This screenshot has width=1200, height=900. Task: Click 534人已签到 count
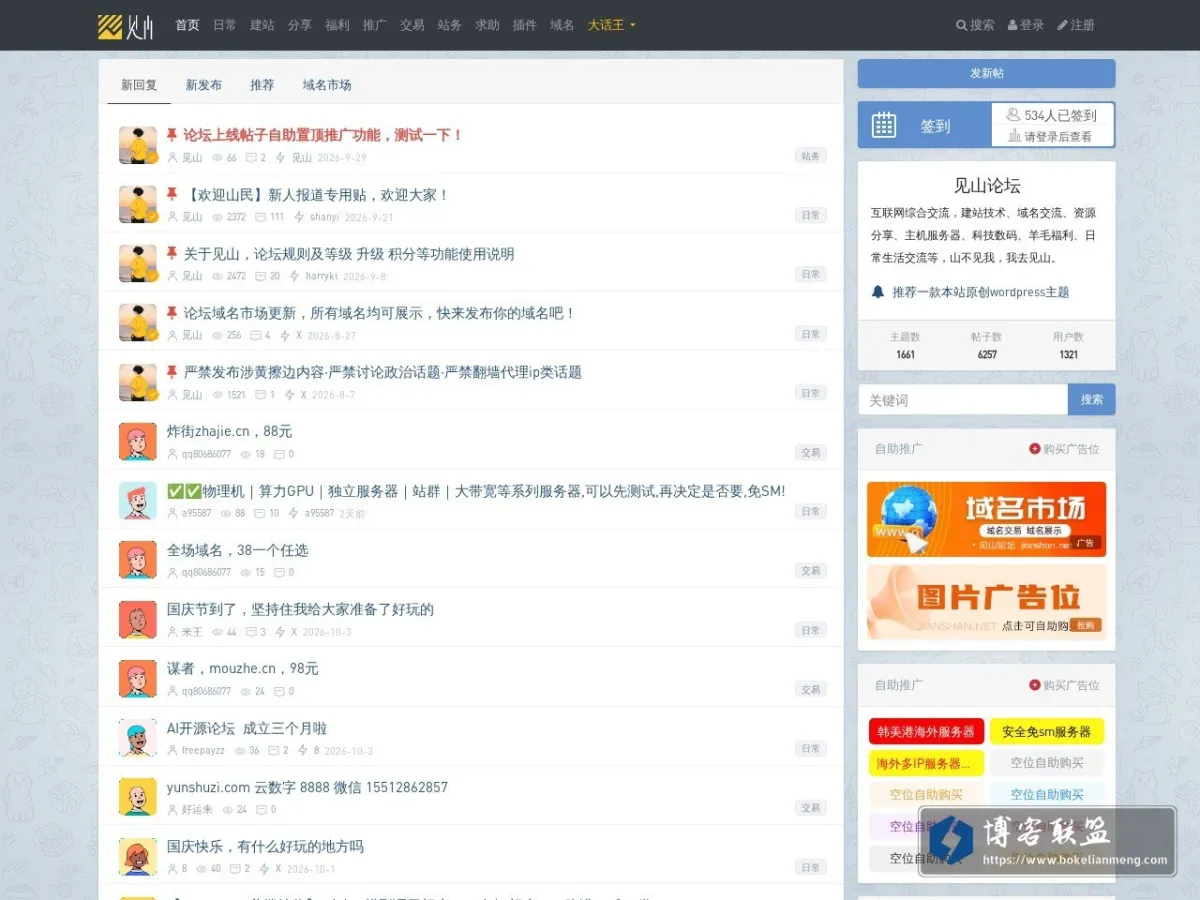[1060, 116]
